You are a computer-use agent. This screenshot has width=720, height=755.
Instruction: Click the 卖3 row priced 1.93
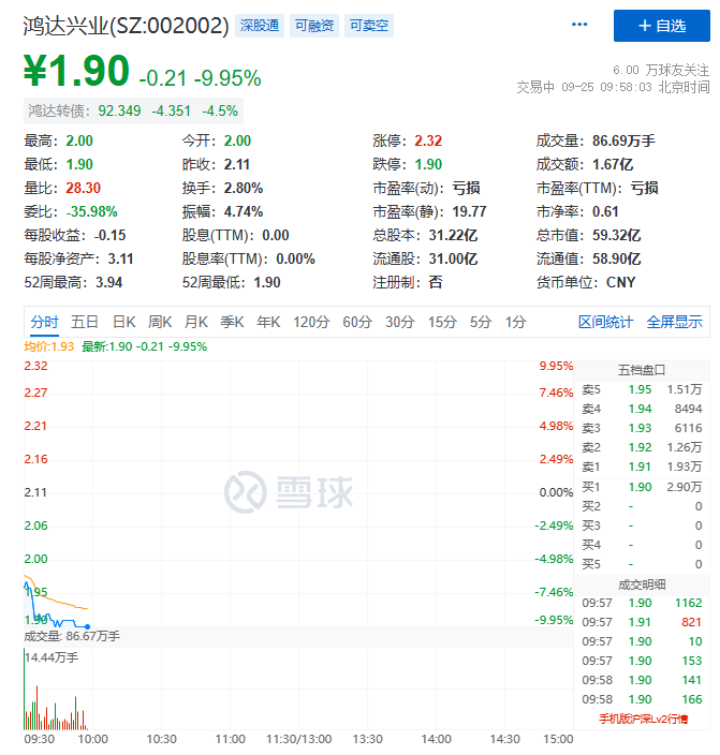[641, 428]
